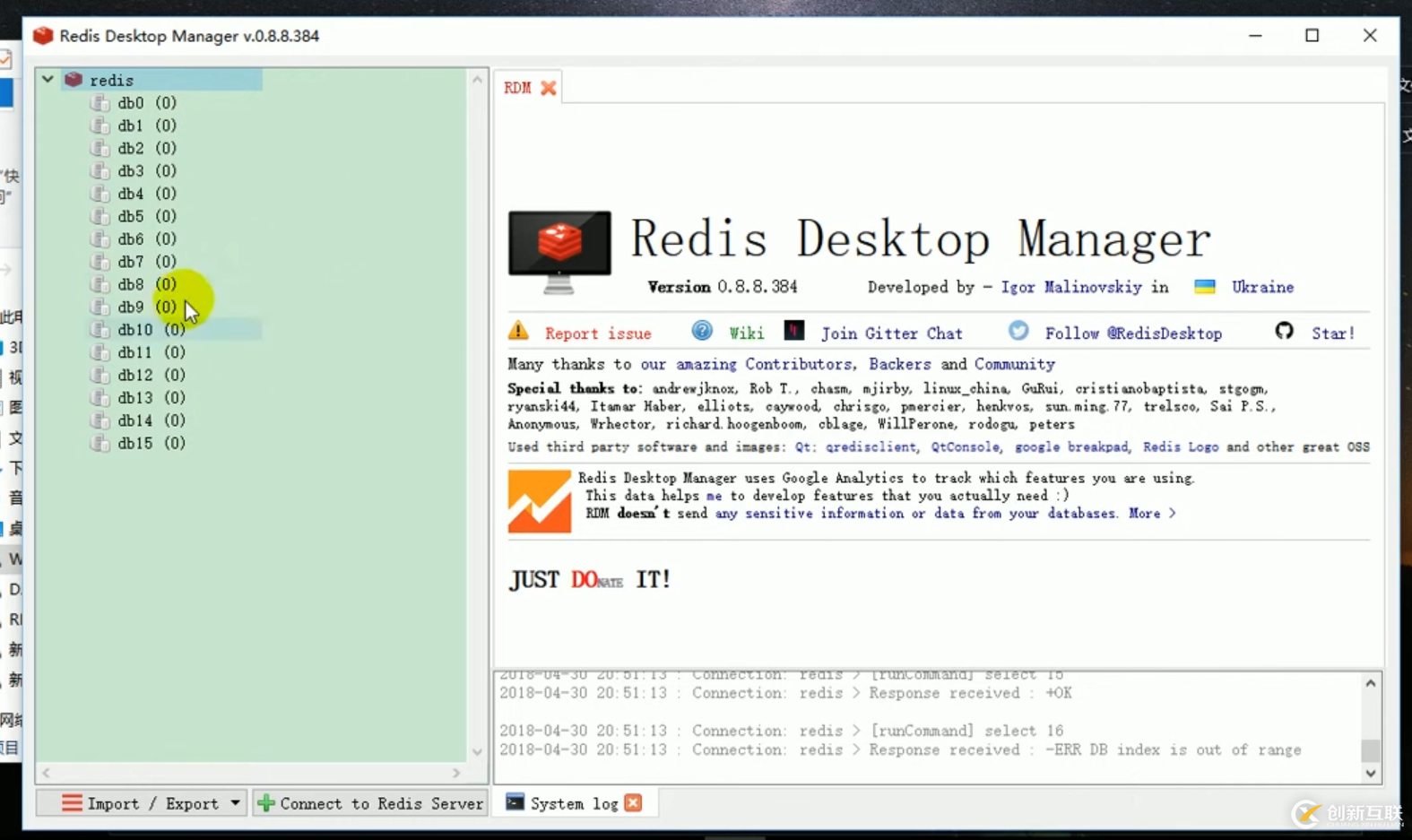Click the Wiki help icon
This screenshot has height=840, width=1412.
702,331
